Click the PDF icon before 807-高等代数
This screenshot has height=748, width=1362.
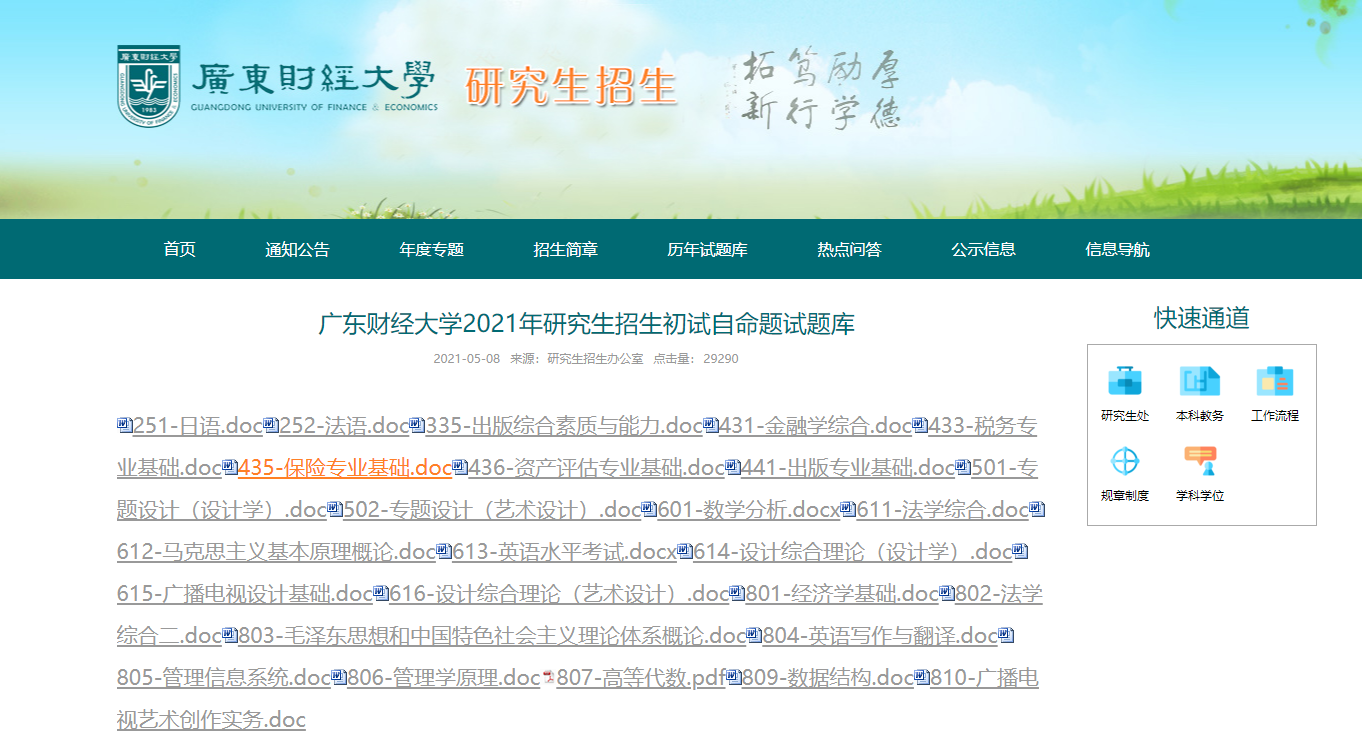548,678
